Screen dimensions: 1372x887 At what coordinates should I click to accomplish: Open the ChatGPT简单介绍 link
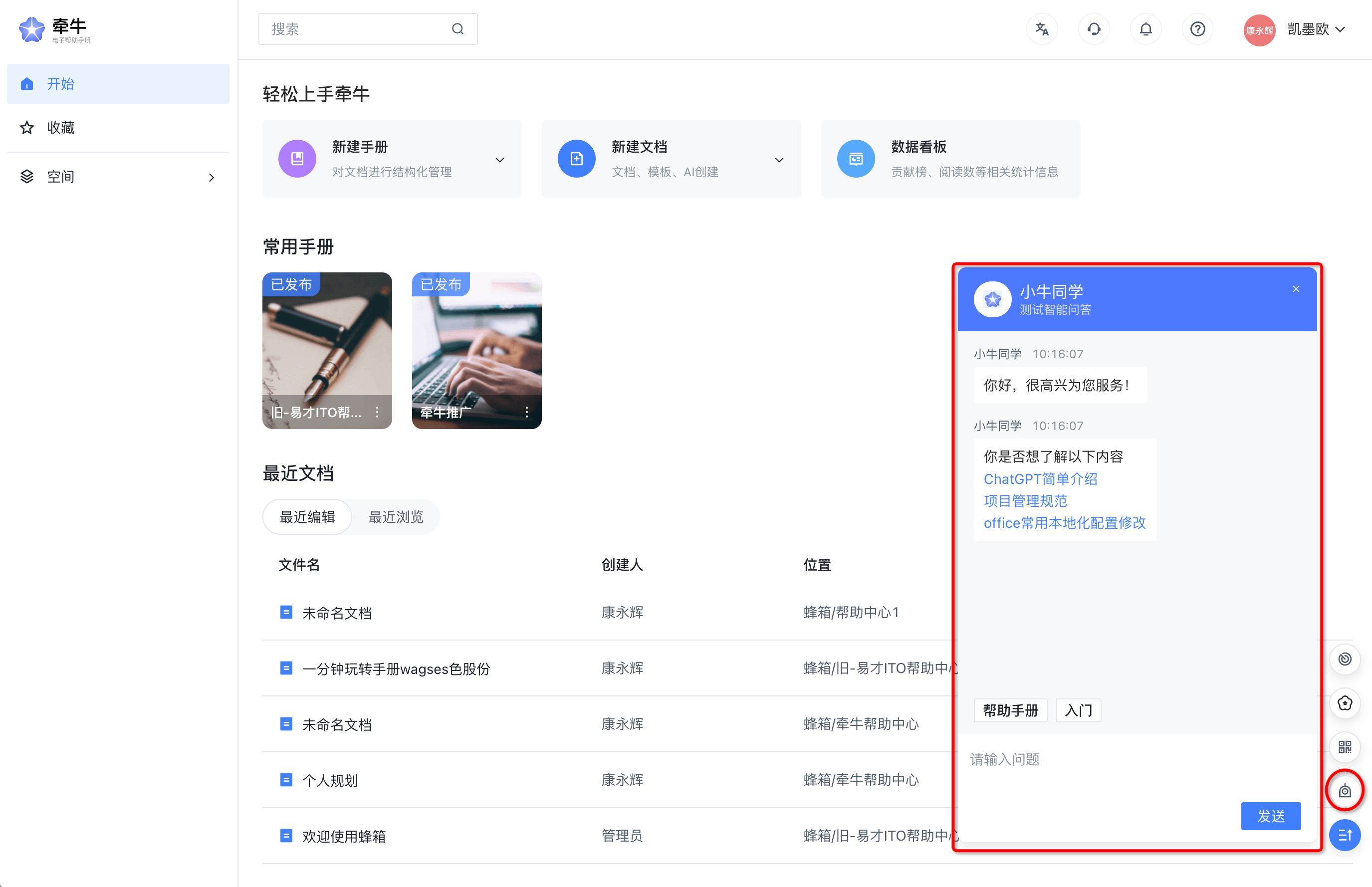tap(1040, 478)
